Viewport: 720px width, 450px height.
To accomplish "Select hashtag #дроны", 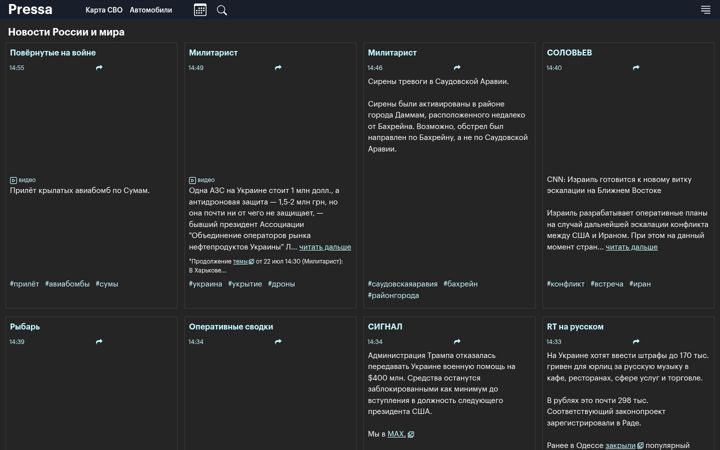I will pos(281,284).
